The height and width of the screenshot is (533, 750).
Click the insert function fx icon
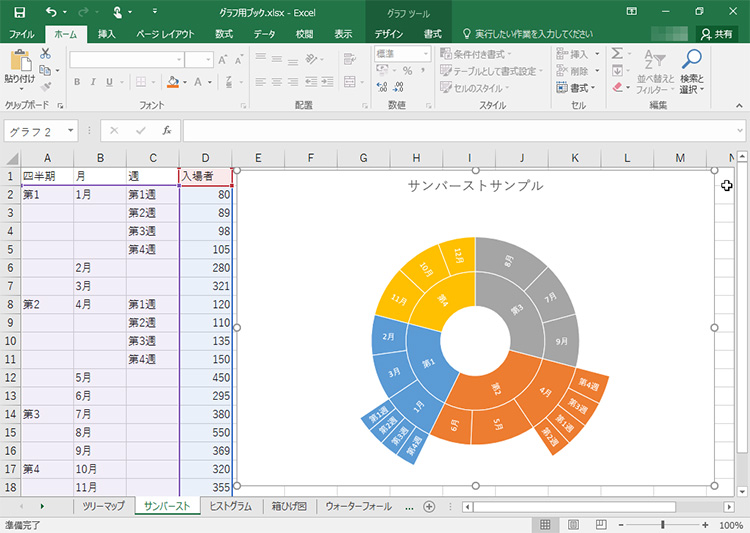(x=167, y=130)
